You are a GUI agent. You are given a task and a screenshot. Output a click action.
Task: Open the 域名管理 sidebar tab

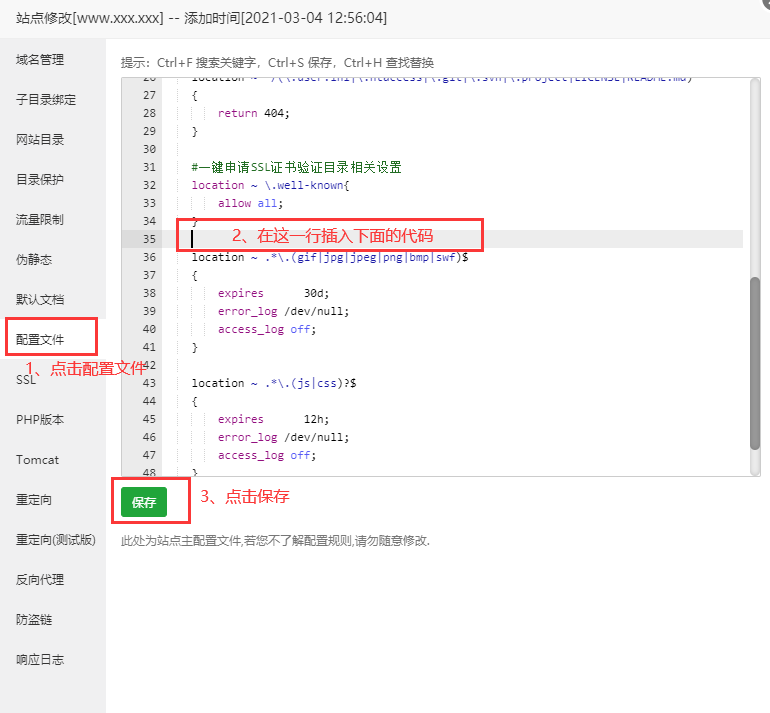[40, 60]
